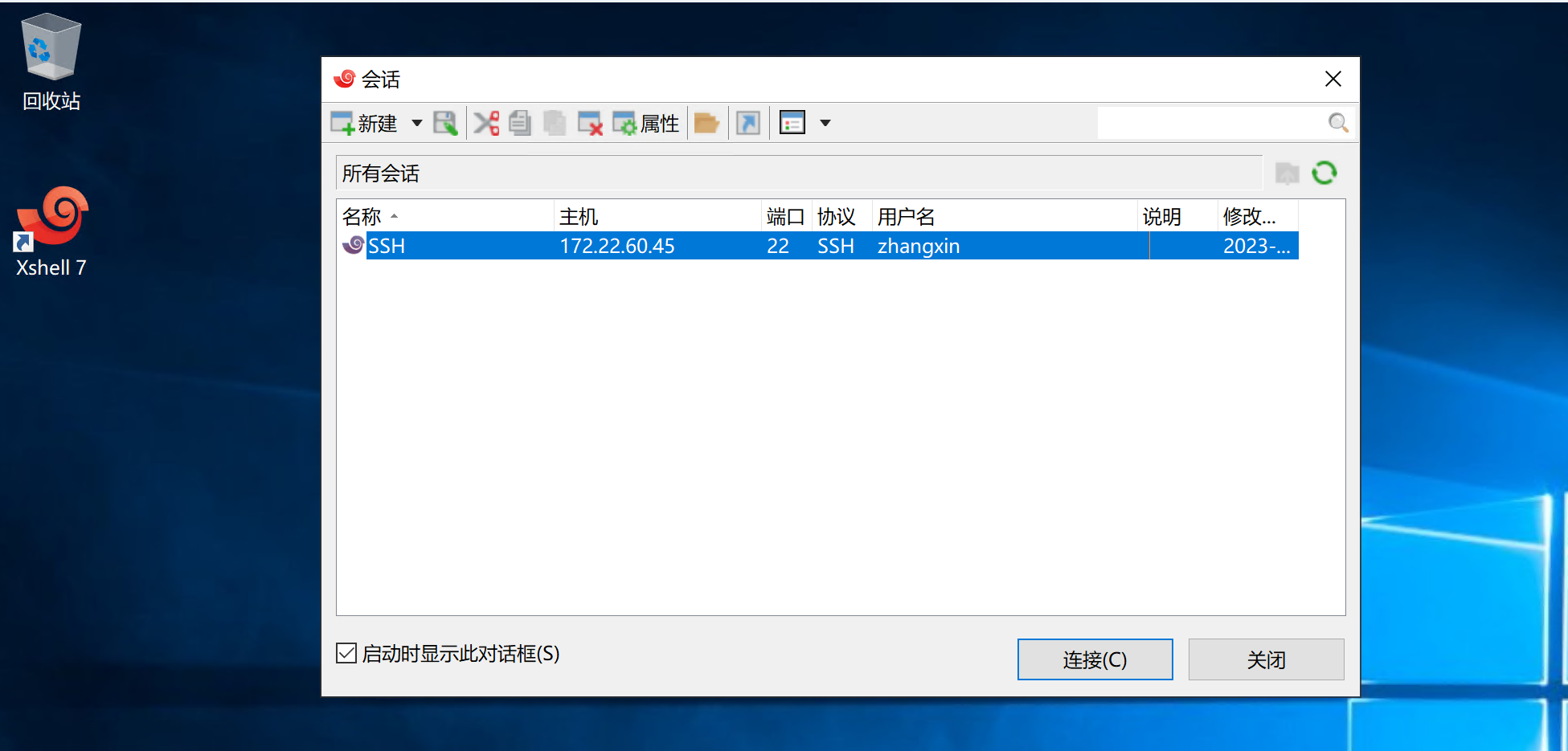The image size is (1568, 751).
Task: Click the list view mode icon
Action: click(792, 124)
